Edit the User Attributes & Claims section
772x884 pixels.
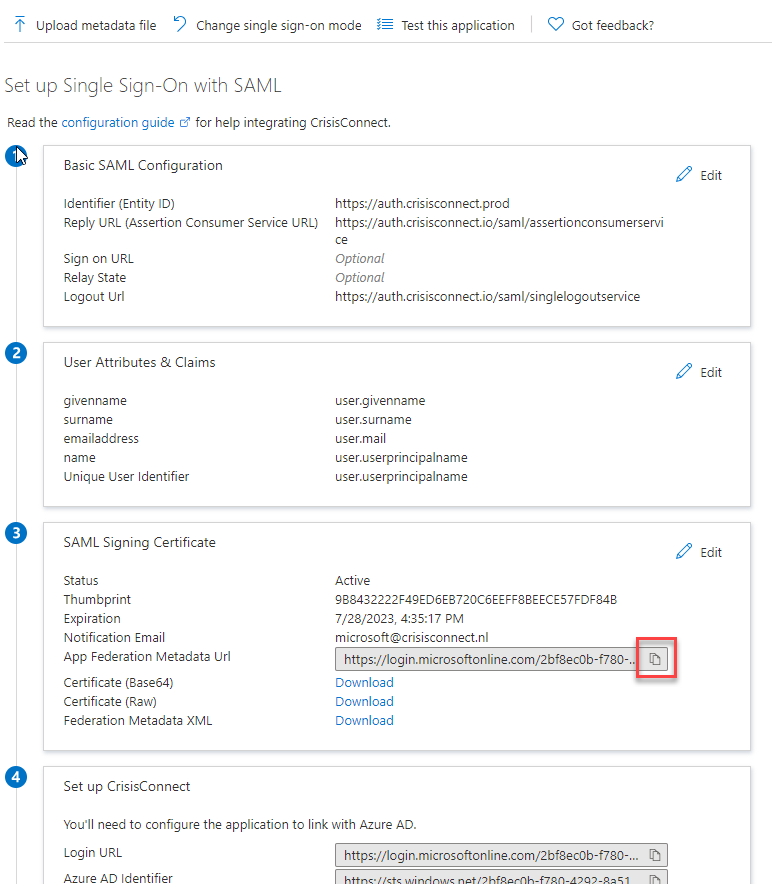pyautogui.click(x=711, y=372)
